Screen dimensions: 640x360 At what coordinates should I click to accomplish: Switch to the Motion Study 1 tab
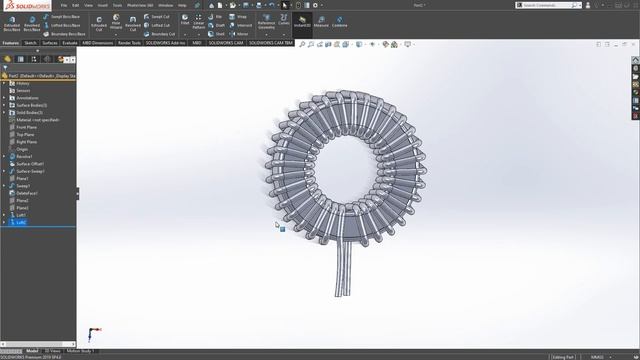(80, 351)
